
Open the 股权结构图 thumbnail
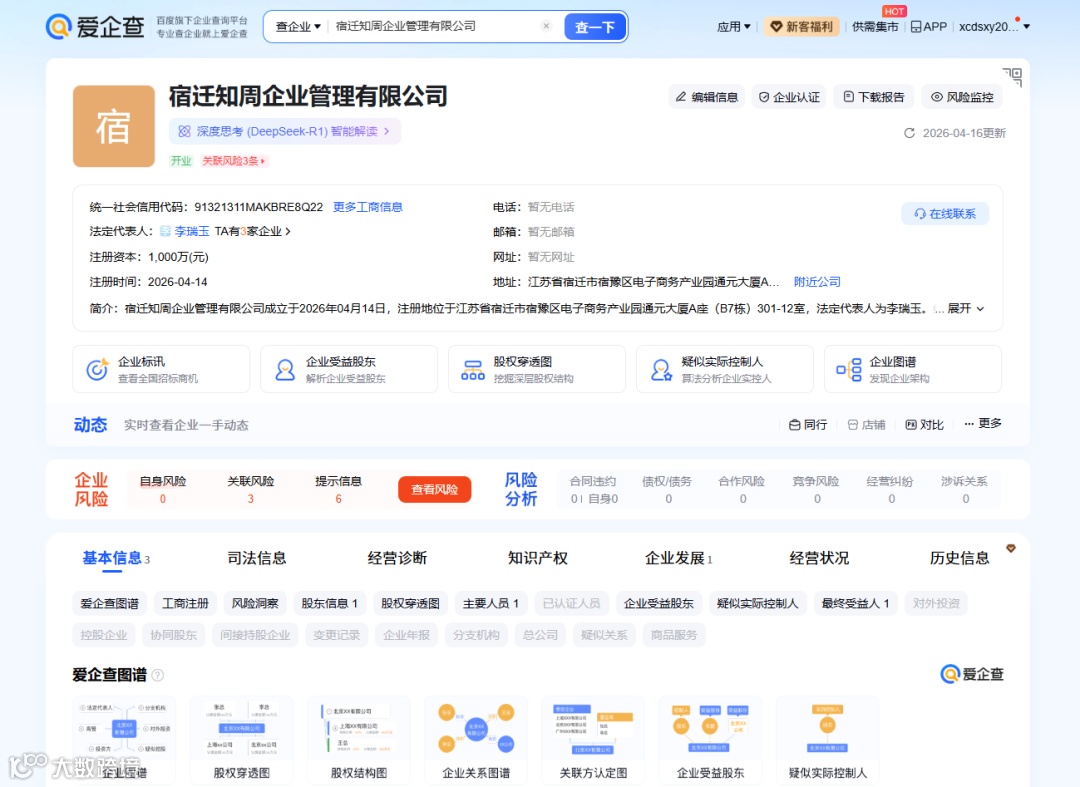359,739
